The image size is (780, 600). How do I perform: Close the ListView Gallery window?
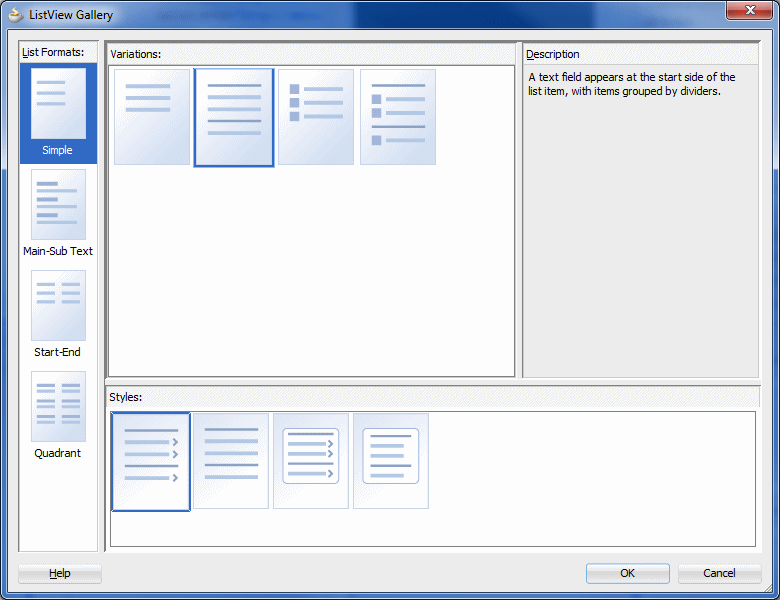(750, 10)
